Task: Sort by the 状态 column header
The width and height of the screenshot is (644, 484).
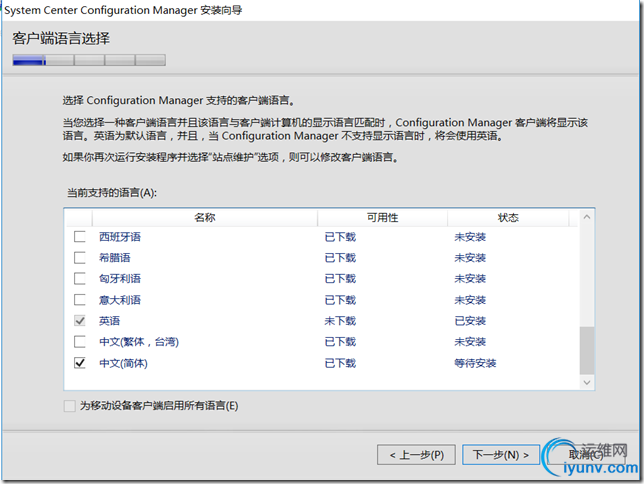Action: [508, 217]
